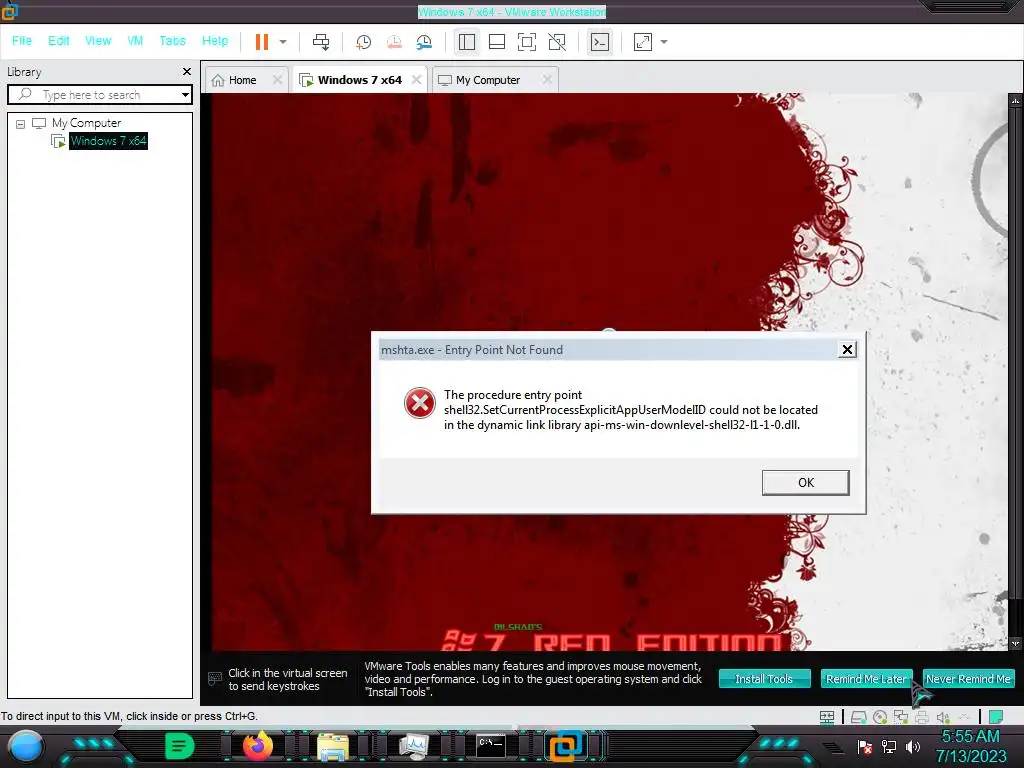The width and height of the screenshot is (1024, 768).
Task: Click the network tray icon
Action: pyautogui.click(x=889, y=746)
